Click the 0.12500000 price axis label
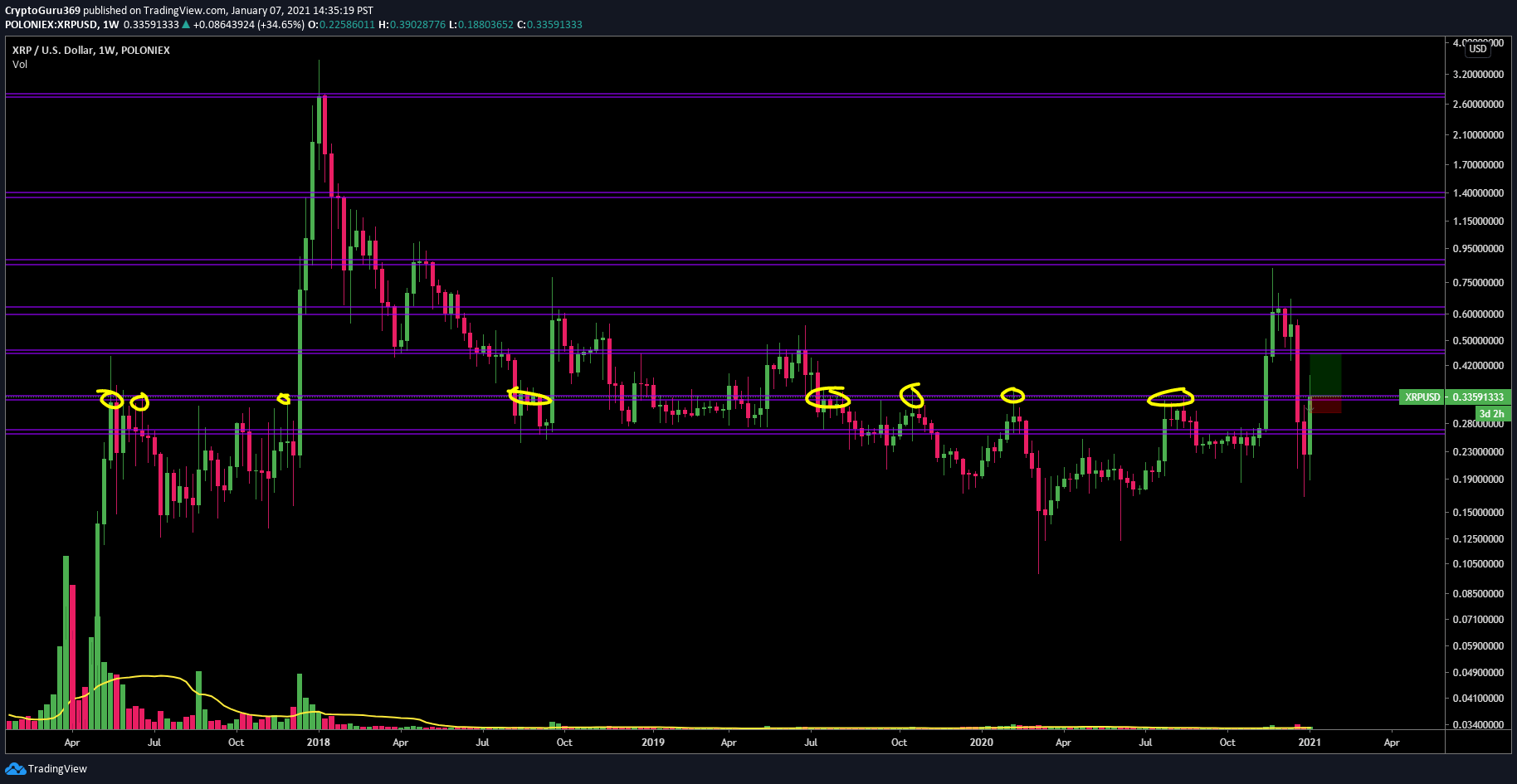This screenshot has height=784, width=1517. click(x=1478, y=539)
